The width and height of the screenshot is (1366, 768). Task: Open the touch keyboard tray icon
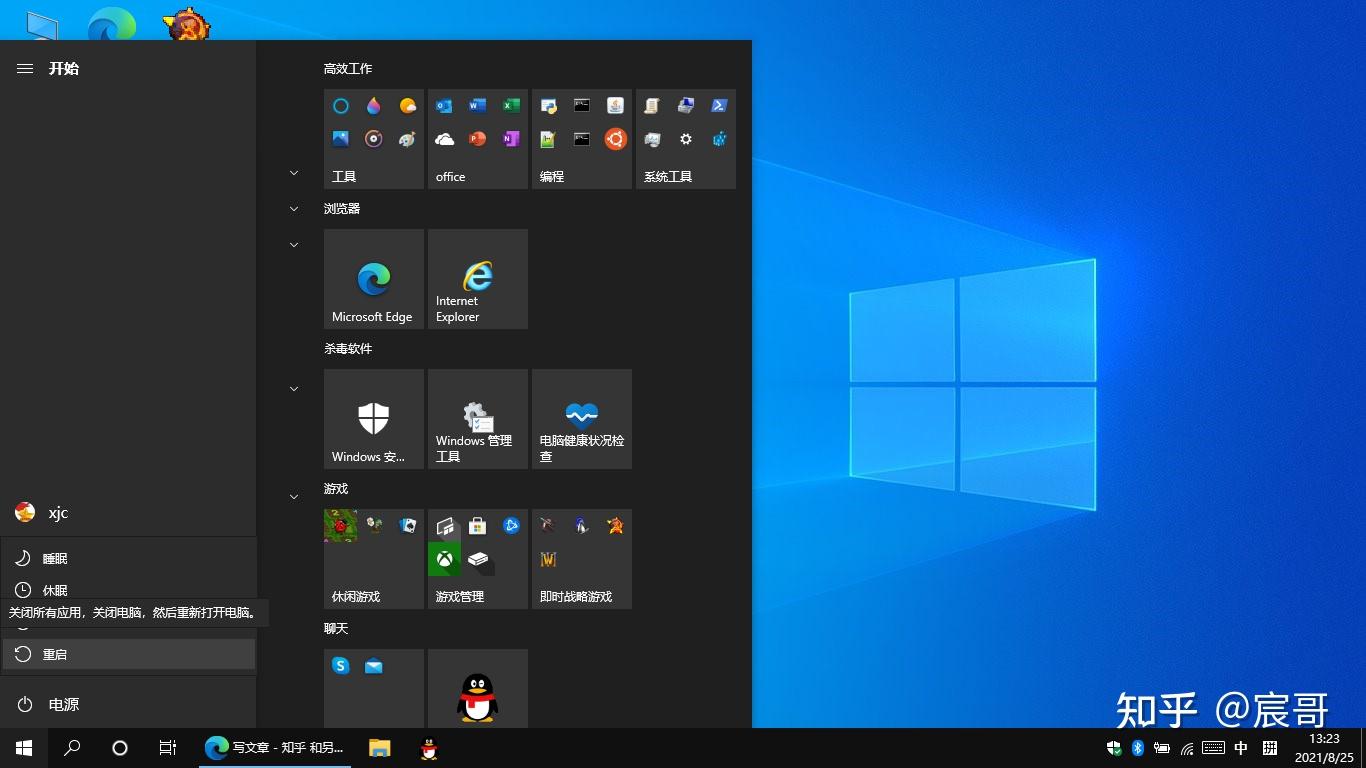pyautogui.click(x=1213, y=748)
